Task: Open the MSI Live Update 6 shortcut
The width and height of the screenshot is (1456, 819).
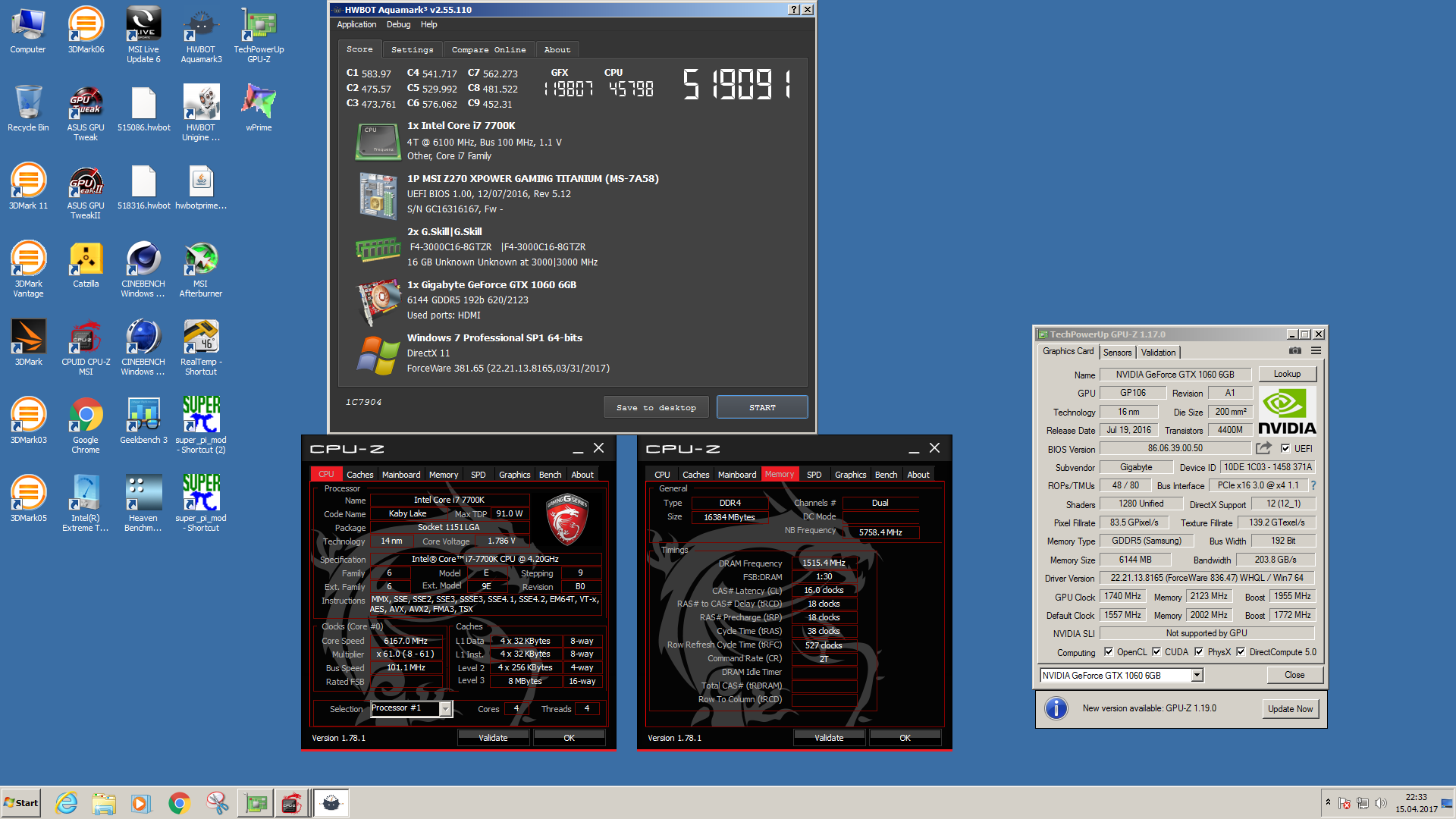Action: tap(143, 35)
